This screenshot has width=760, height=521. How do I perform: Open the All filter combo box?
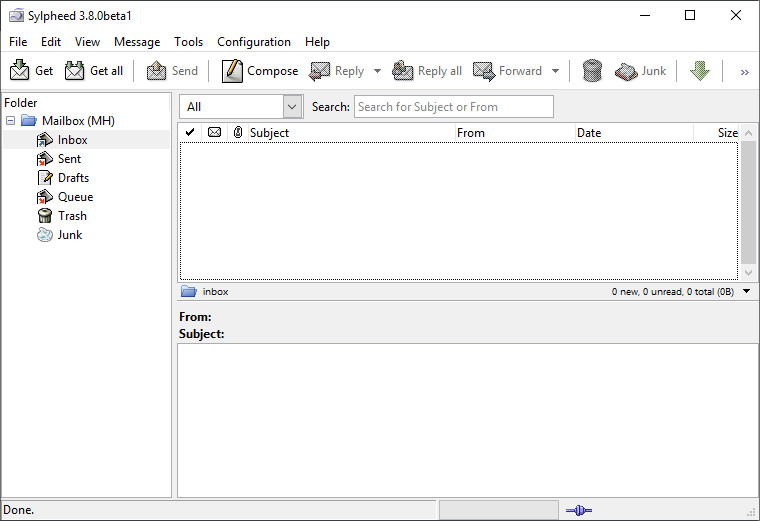click(x=241, y=107)
